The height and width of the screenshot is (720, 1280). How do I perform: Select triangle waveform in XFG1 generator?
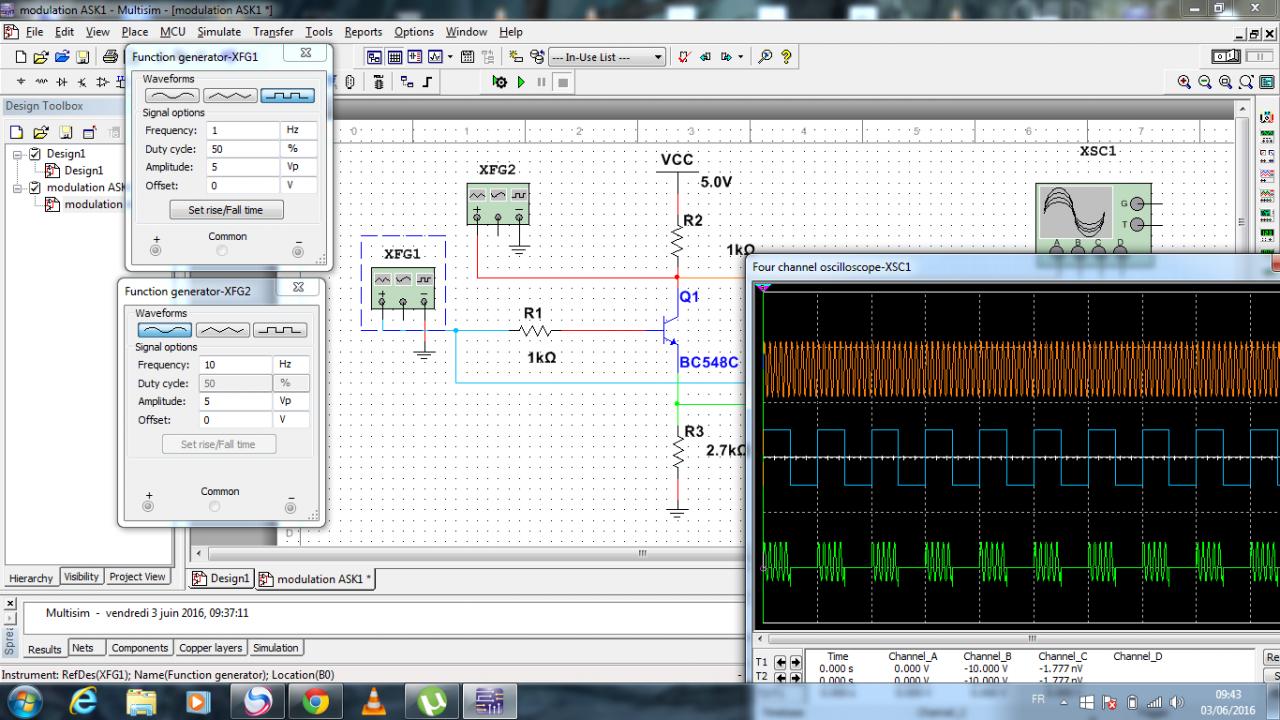229,96
